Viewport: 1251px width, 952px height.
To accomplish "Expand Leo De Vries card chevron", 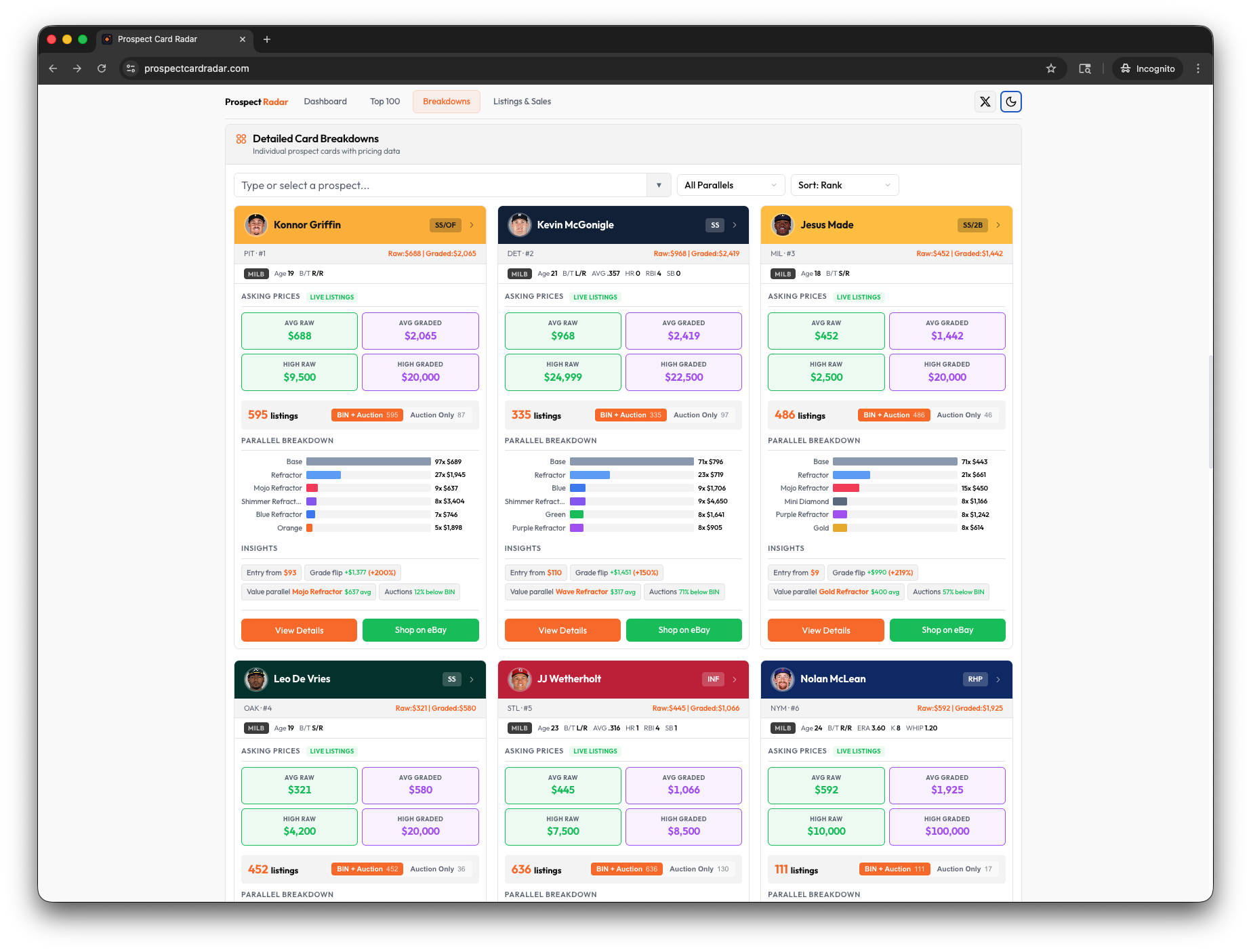I will pyautogui.click(x=472, y=679).
